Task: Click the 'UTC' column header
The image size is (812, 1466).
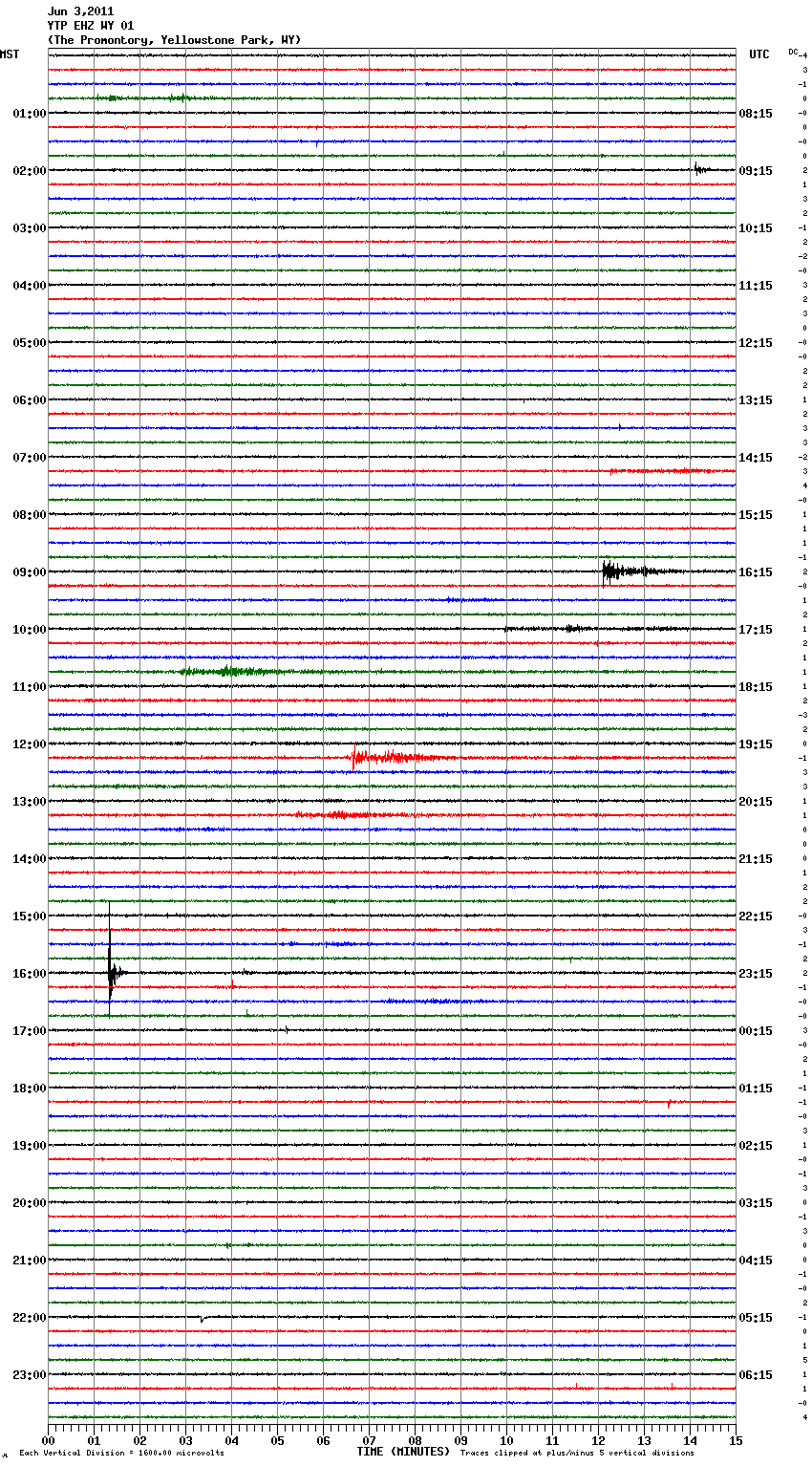Action: pyautogui.click(x=759, y=54)
